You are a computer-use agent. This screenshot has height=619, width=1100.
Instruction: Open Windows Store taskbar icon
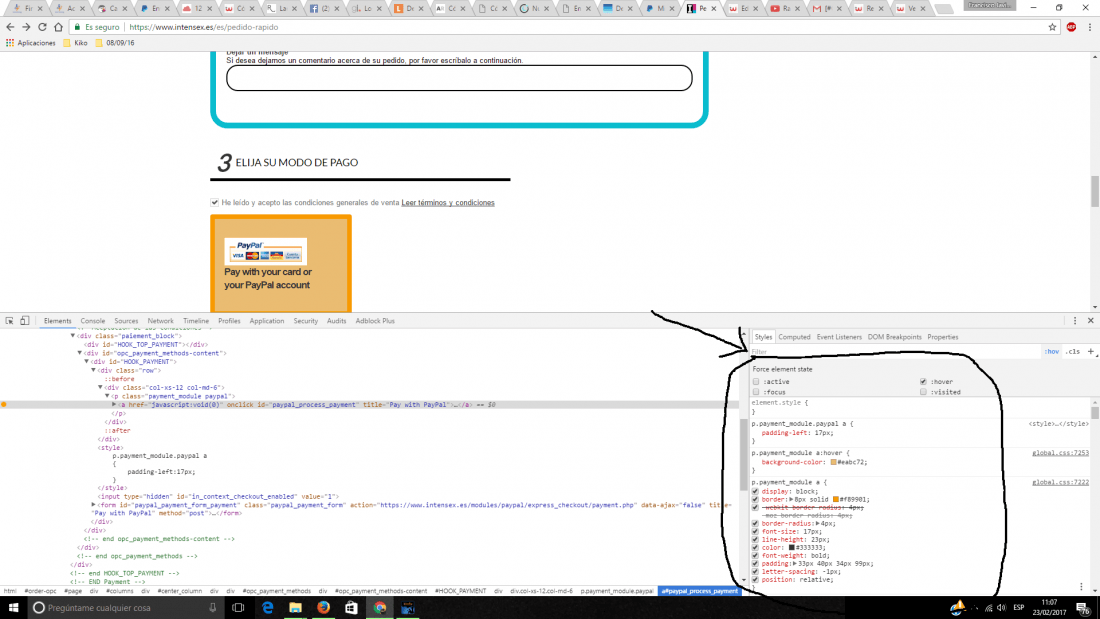pyautogui.click(x=351, y=608)
